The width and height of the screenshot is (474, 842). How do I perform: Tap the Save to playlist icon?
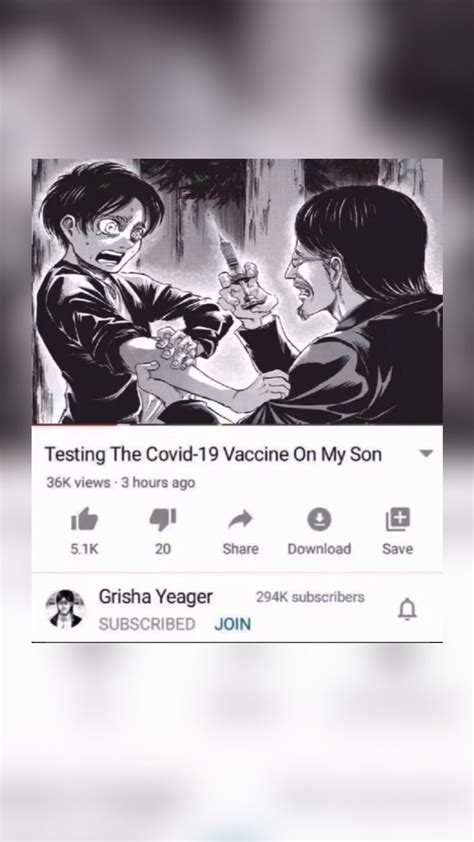click(x=398, y=519)
